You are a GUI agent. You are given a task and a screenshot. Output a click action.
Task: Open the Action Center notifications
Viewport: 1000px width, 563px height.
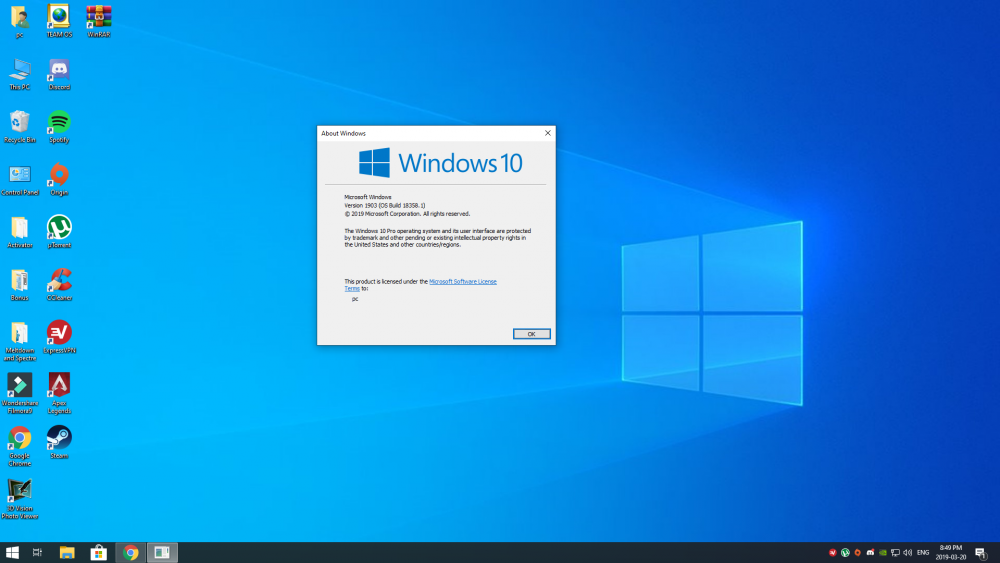981,552
